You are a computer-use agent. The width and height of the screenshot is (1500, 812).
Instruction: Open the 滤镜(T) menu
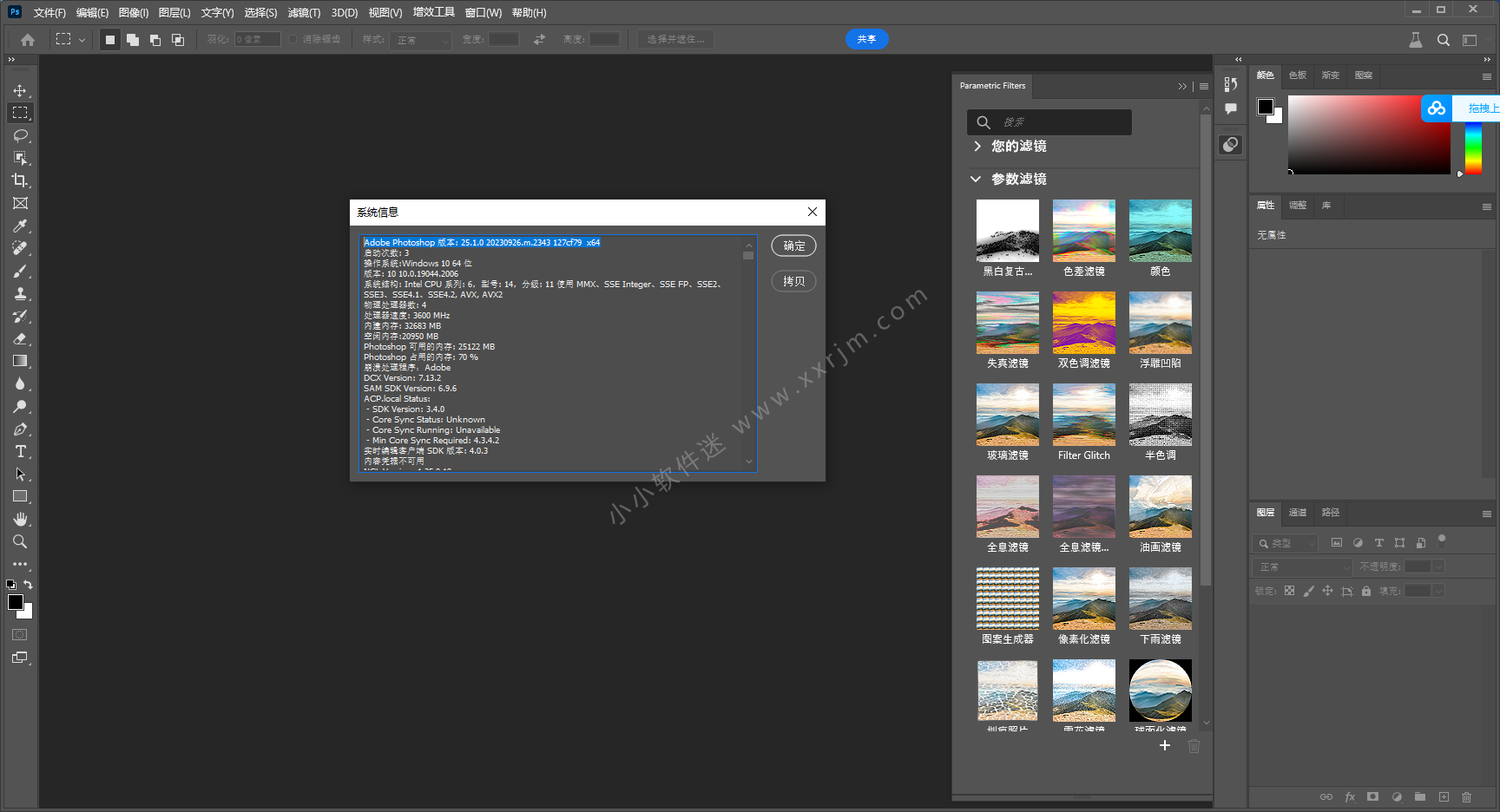304,12
